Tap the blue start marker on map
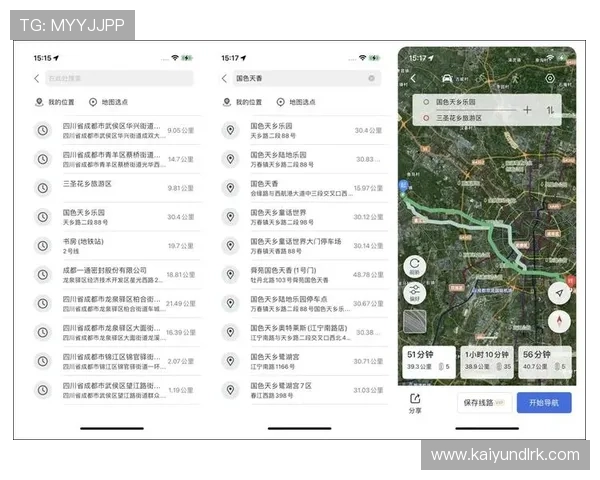This screenshot has height=480, width=600. click(x=403, y=186)
